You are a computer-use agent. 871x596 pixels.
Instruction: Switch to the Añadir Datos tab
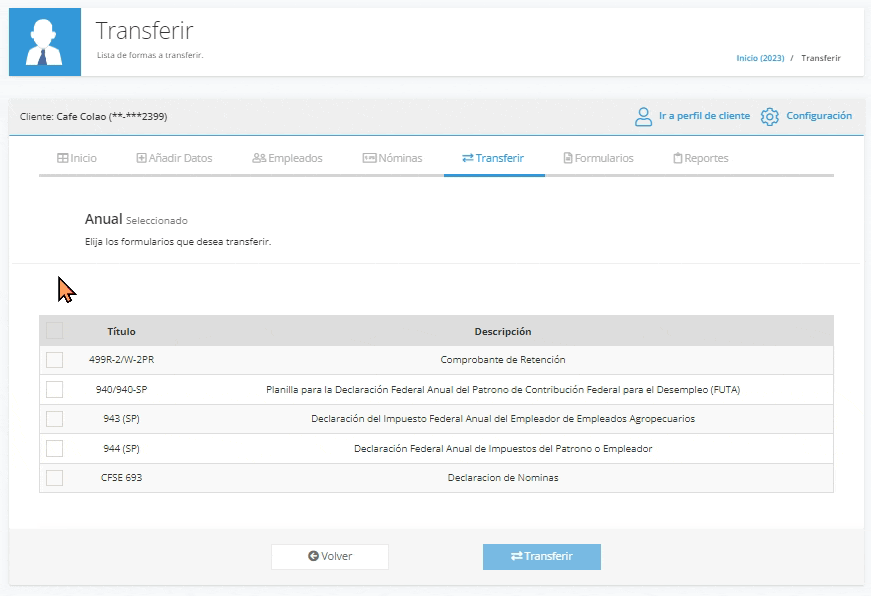pos(174,158)
